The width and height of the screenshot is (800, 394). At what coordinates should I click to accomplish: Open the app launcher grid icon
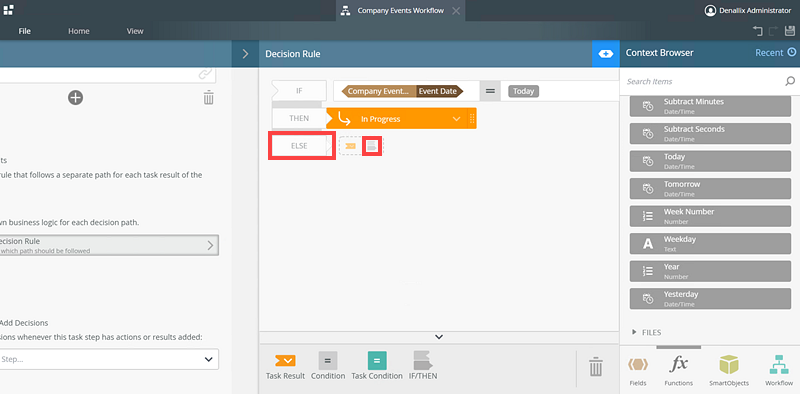8,10
